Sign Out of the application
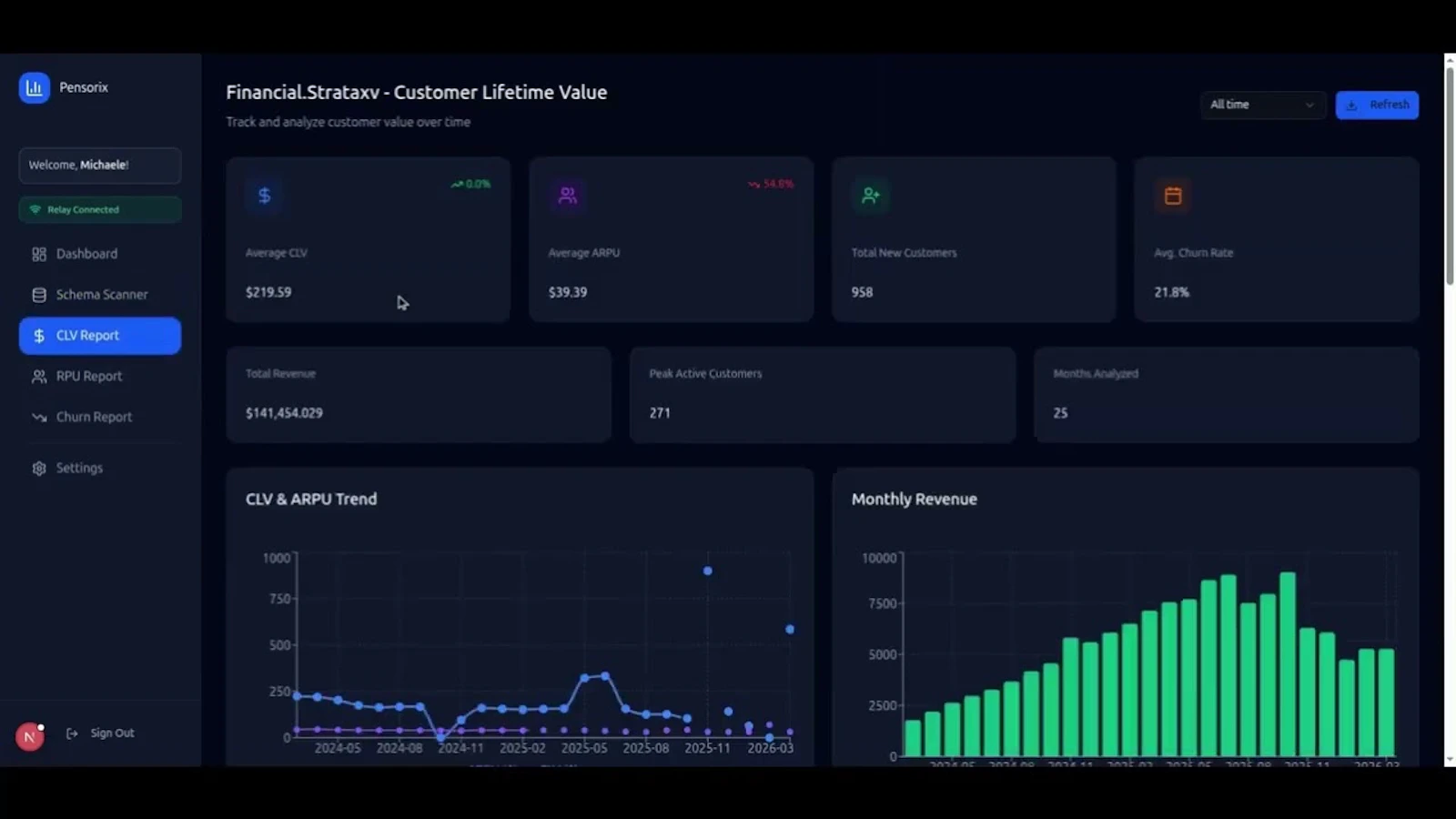The height and width of the screenshot is (819, 1456). (x=112, y=733)
